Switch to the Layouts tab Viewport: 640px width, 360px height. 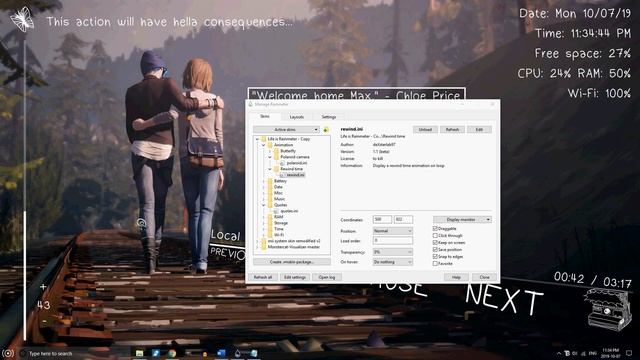(297, 117)
